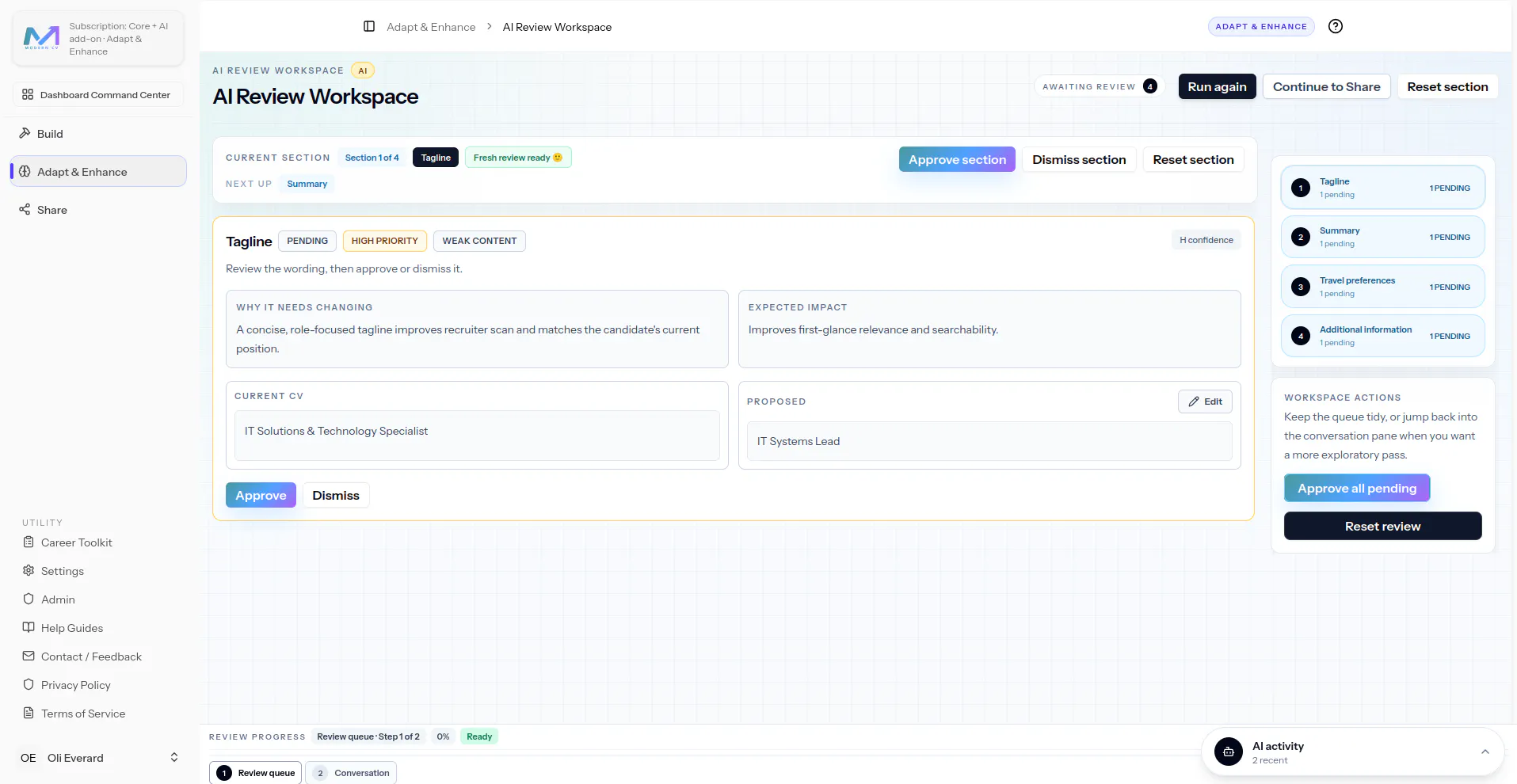
Task: Click the AI badge next to workspace title
Action: point(363,70)
